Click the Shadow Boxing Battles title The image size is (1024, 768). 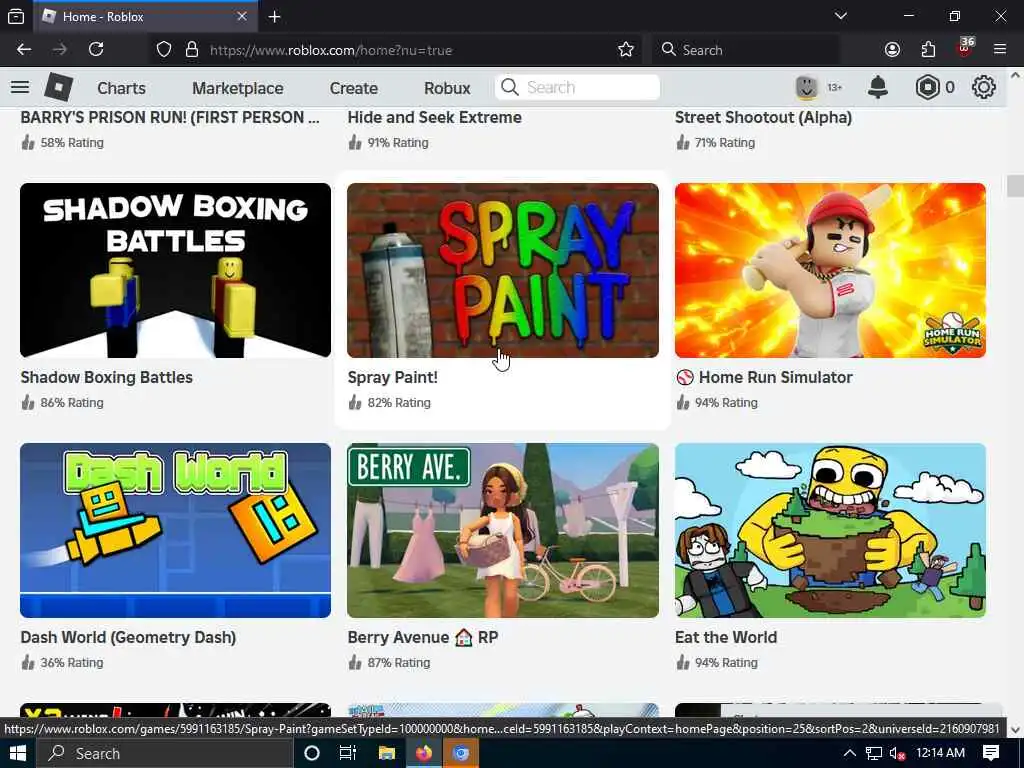pyautogui.click(x=106, y=377)
